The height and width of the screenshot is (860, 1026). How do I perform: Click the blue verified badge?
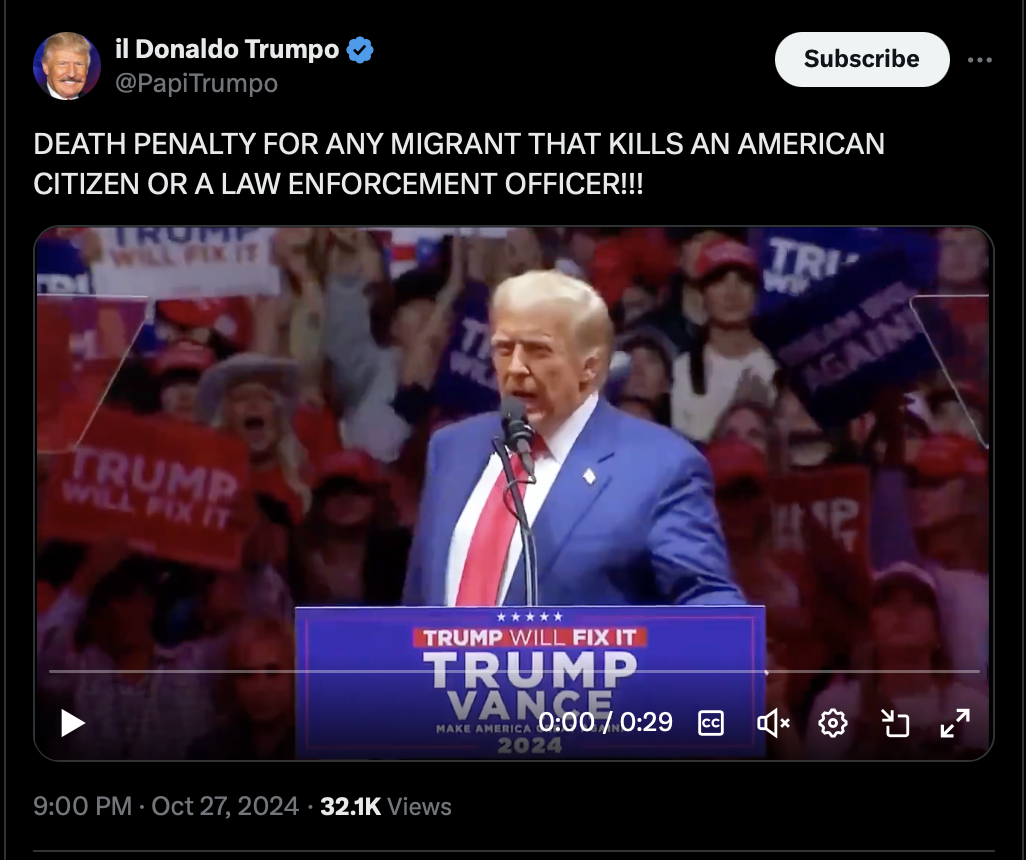click(x=360, y=50)
